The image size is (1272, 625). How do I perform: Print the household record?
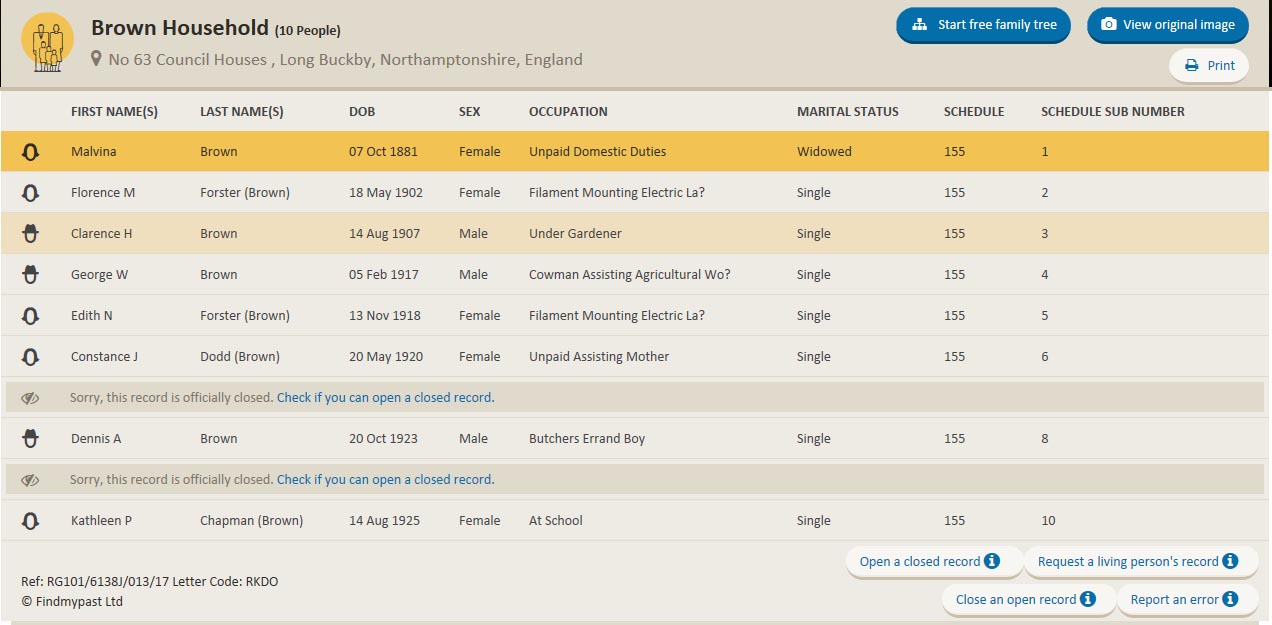click(1209, 66)
